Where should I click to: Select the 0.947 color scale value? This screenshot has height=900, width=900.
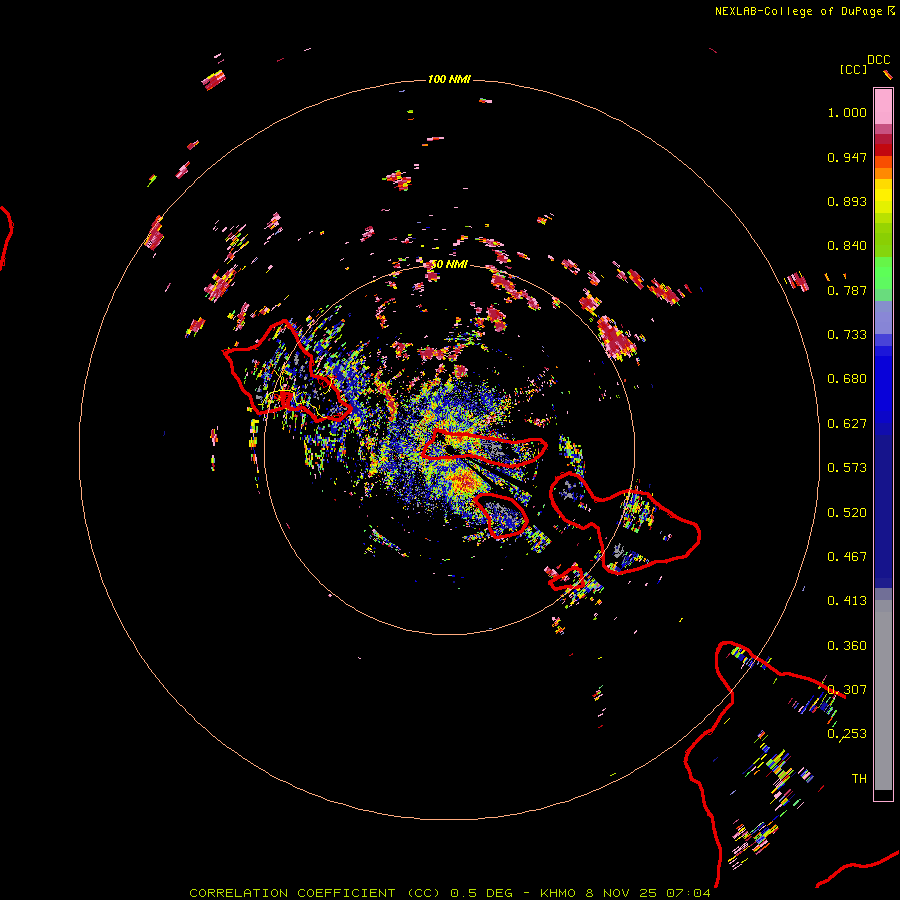coord(847,157)
